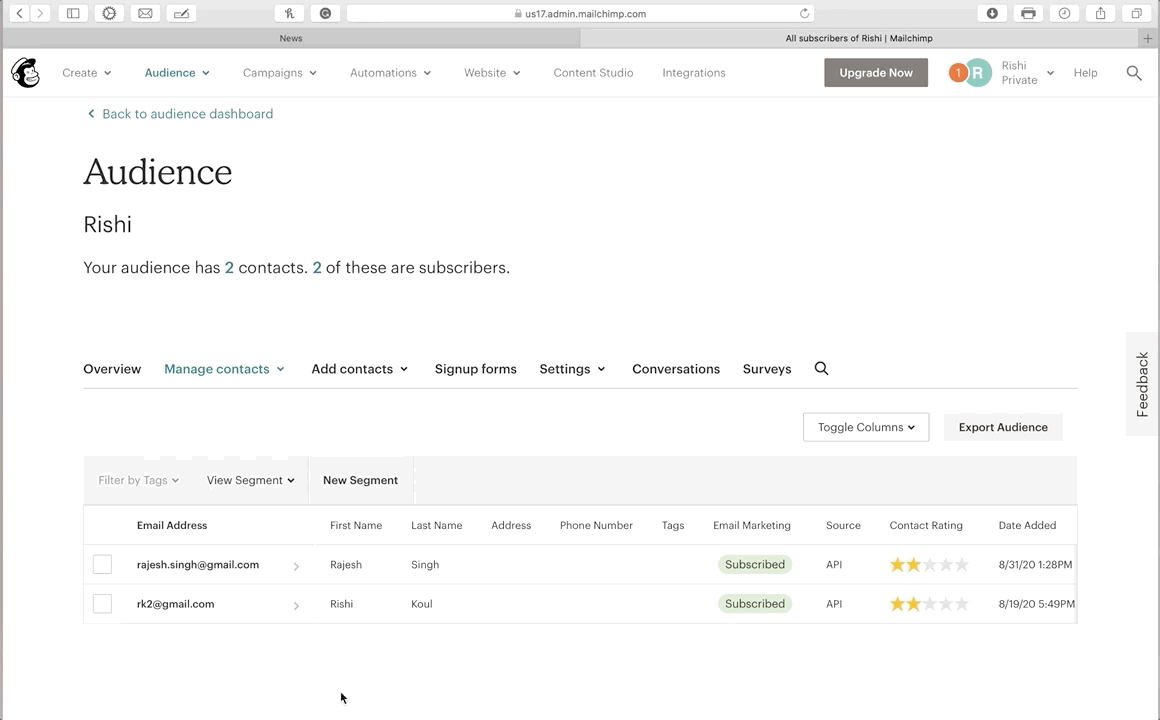Open the Feedback side tab
The width and height of the screenshot is (1160, 720).
pyautogui.click(x=1142, y=384)
